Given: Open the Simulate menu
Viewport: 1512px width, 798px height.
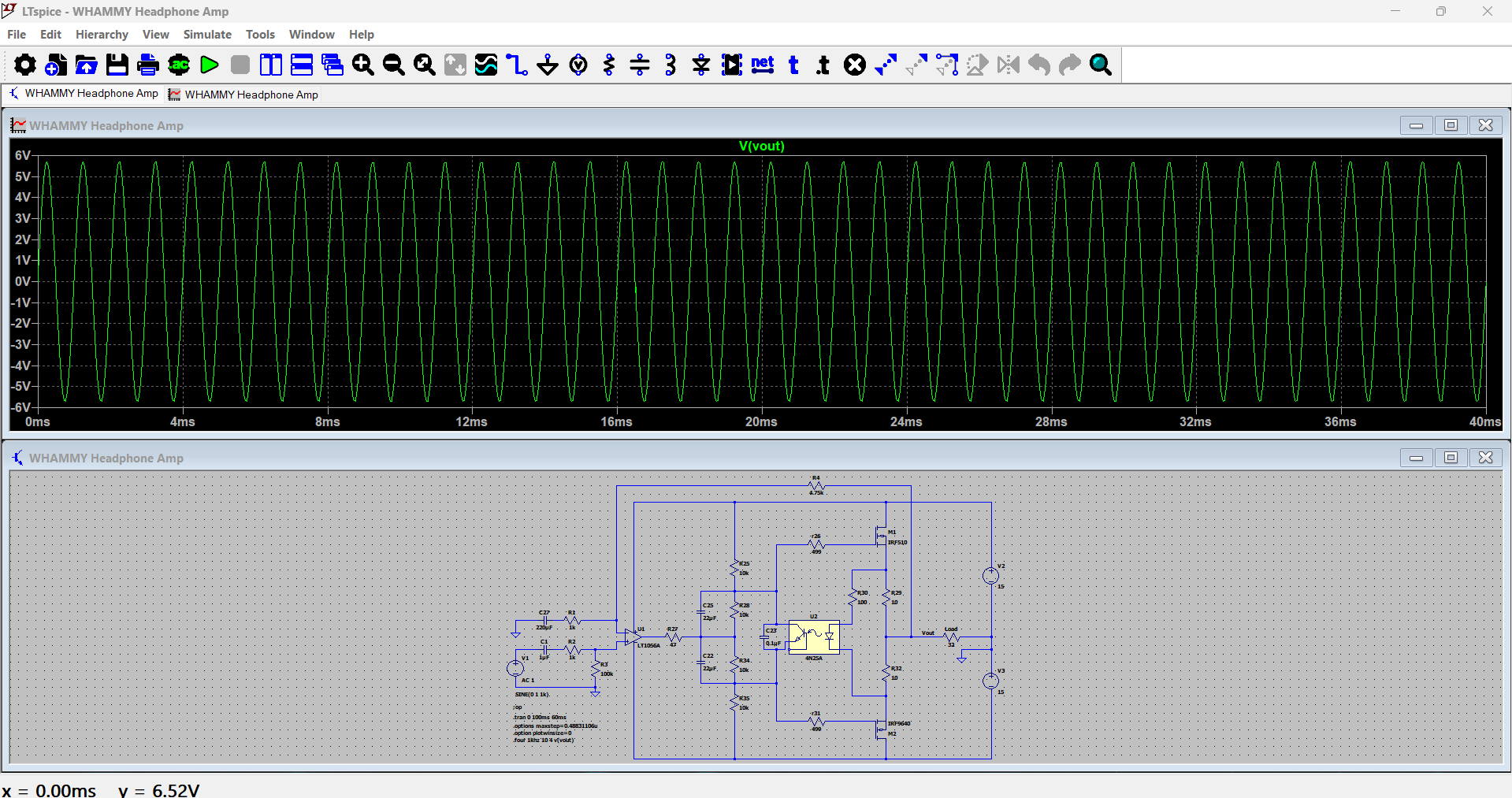Looking at the screenshot, I should click(207, 35).
